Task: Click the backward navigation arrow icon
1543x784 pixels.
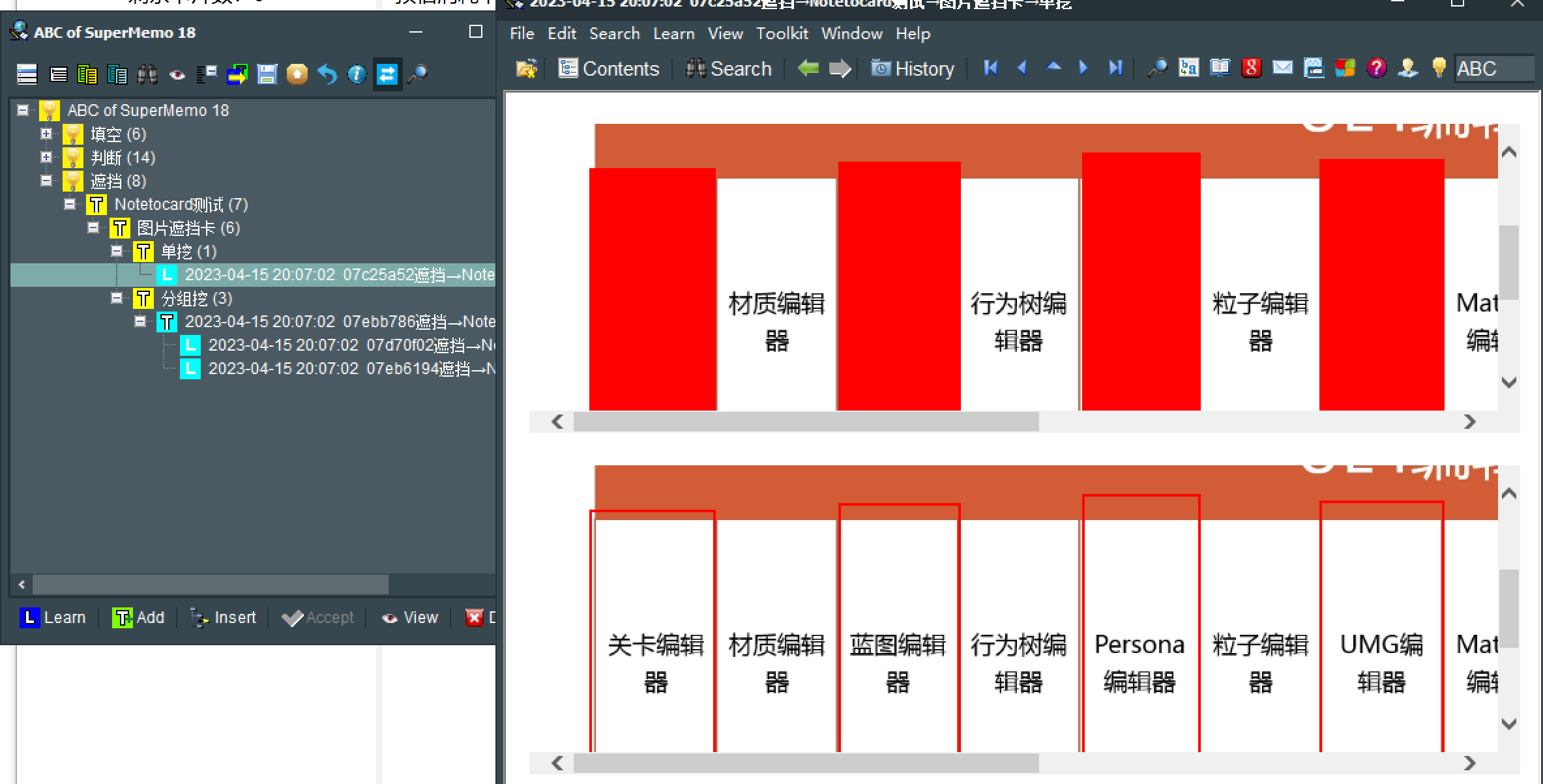Action: (x=809, y=68)
